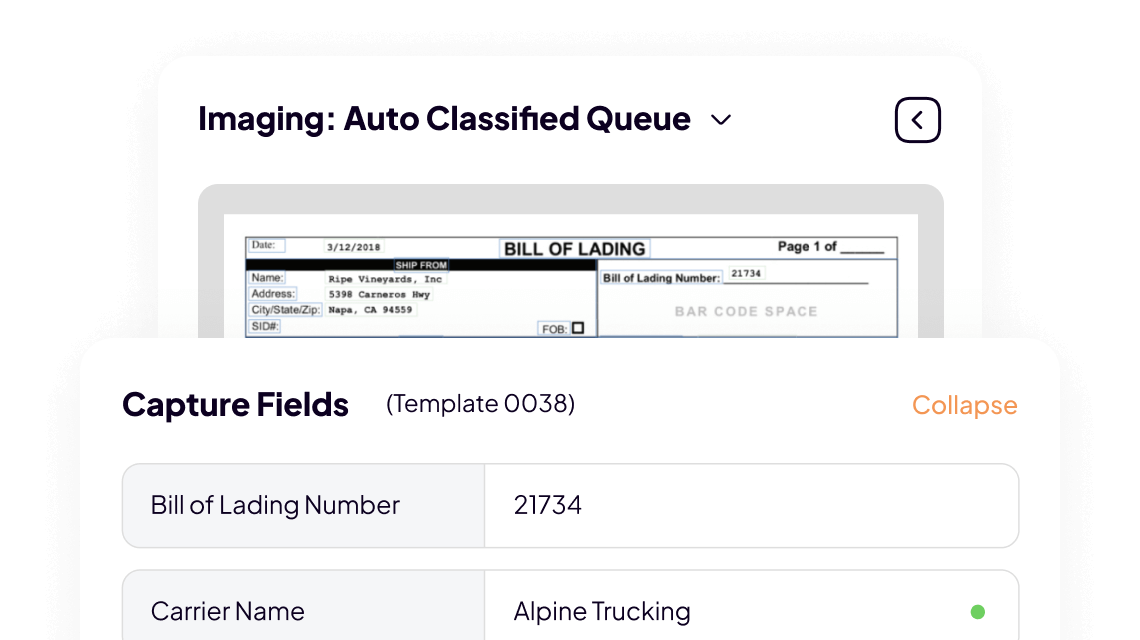This screenshot has width=1140, height=640.
Task: Click the back arrow button in queue header
Action: tap(917, 121)
